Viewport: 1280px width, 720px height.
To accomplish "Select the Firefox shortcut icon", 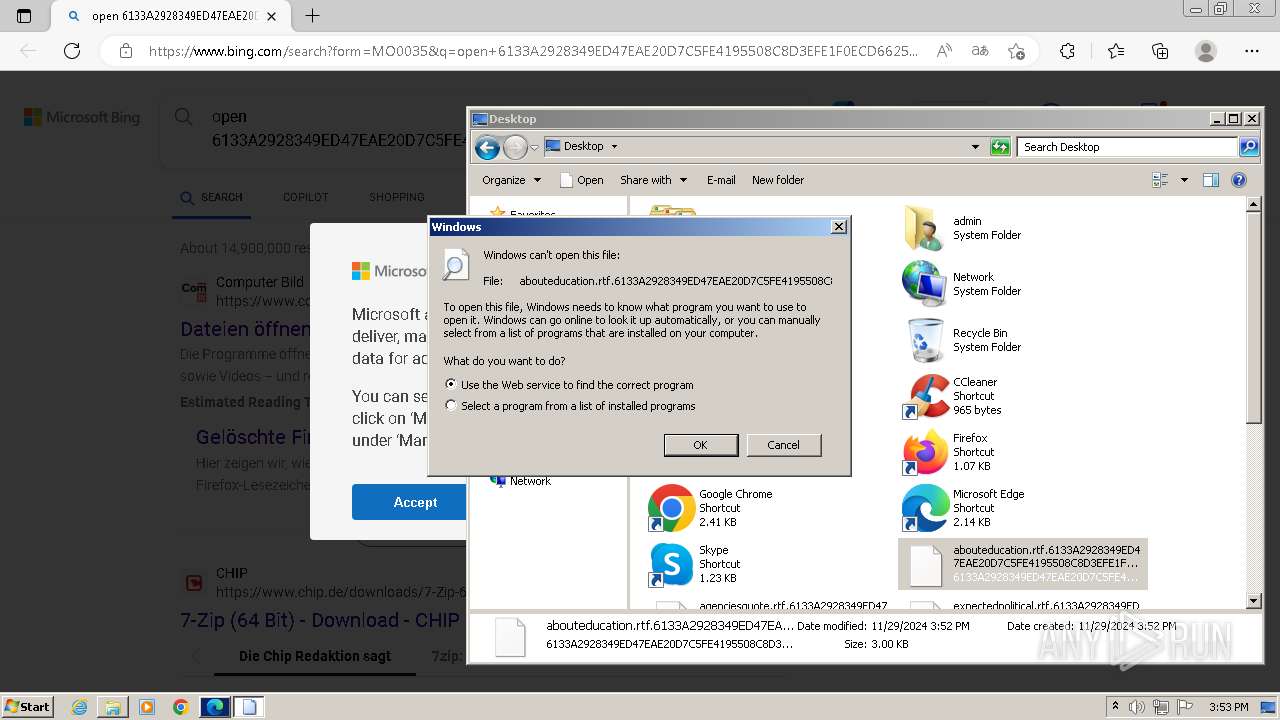I will click(x=924, y=452).
